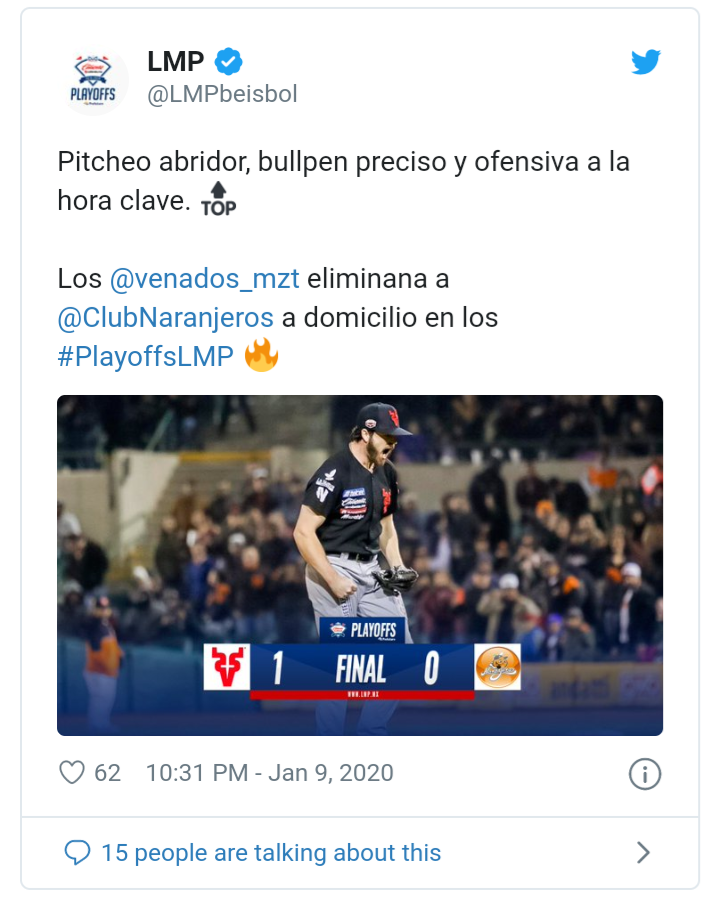
Task: Click the reply speech bubble icon
Action: click(77, 853)
